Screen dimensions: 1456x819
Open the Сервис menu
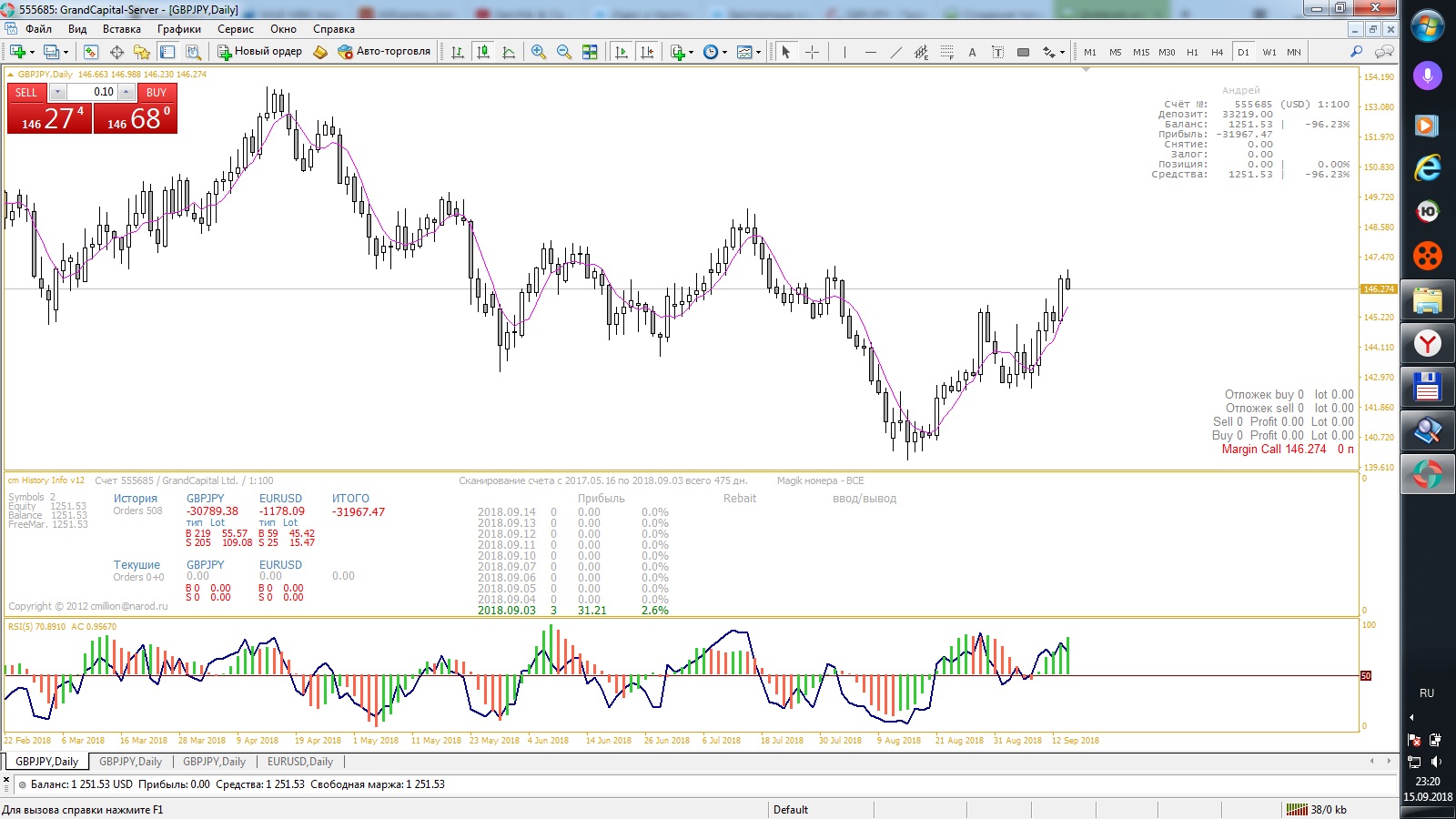(235, 29)
